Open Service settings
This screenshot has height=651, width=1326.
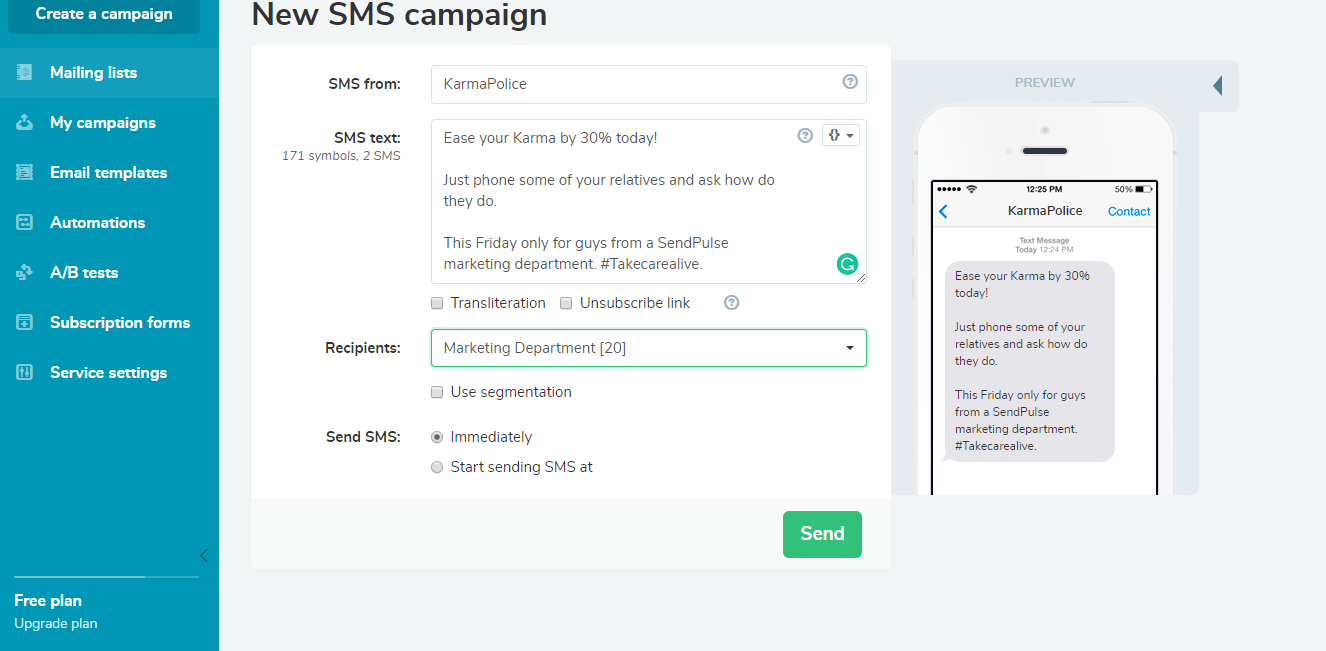tap(108, 372)
